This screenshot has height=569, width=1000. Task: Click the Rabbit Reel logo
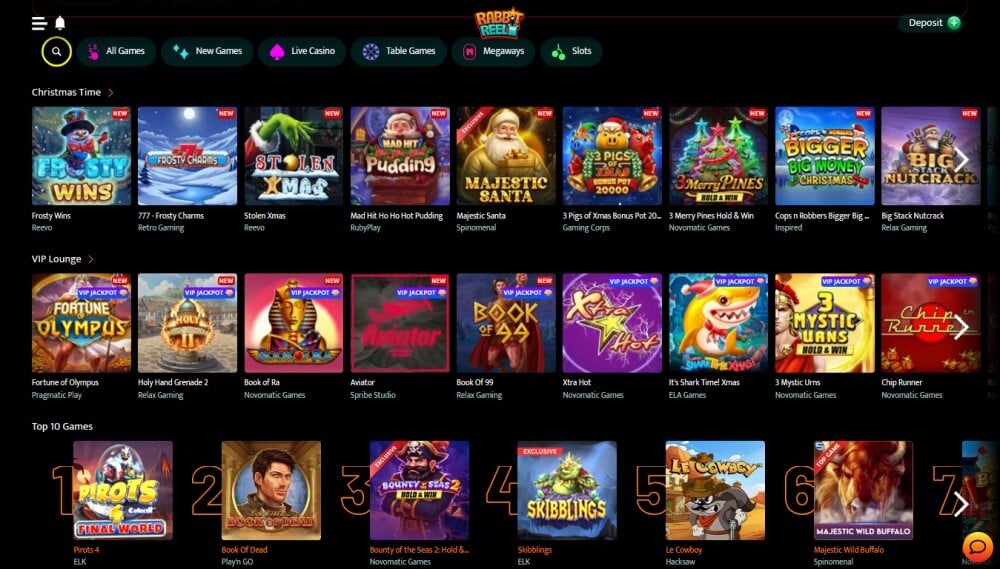point(499,24)
